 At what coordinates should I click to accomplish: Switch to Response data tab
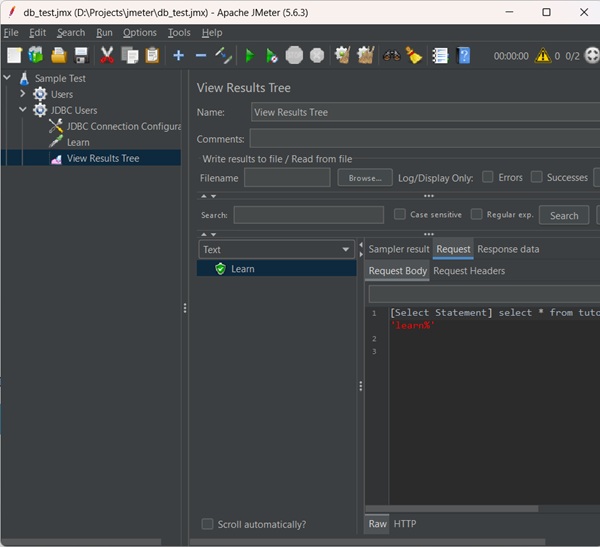point(508,249)
